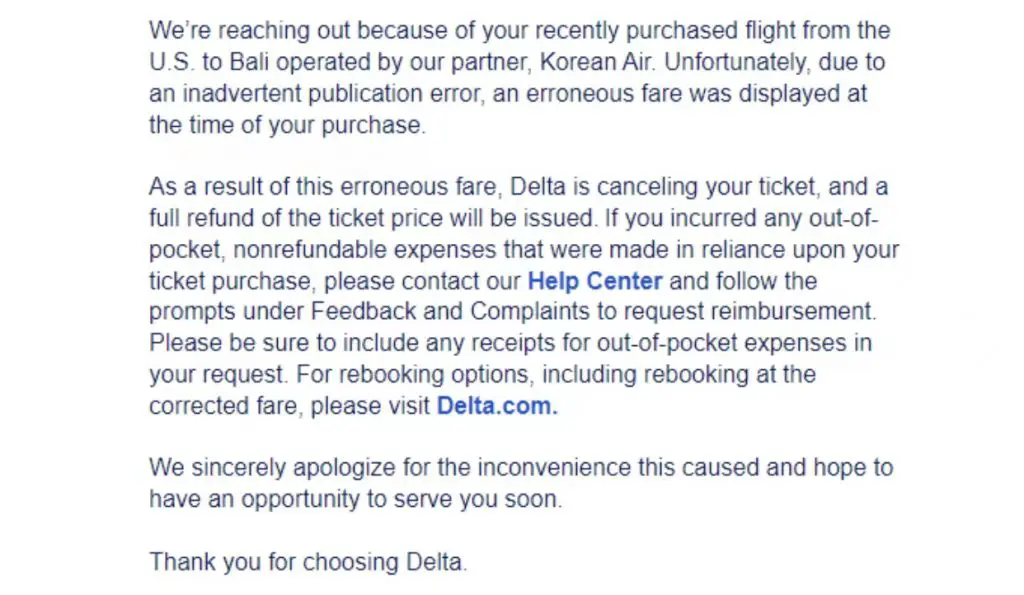Click the phrase 'For rebooking options'

coord(415,374)
